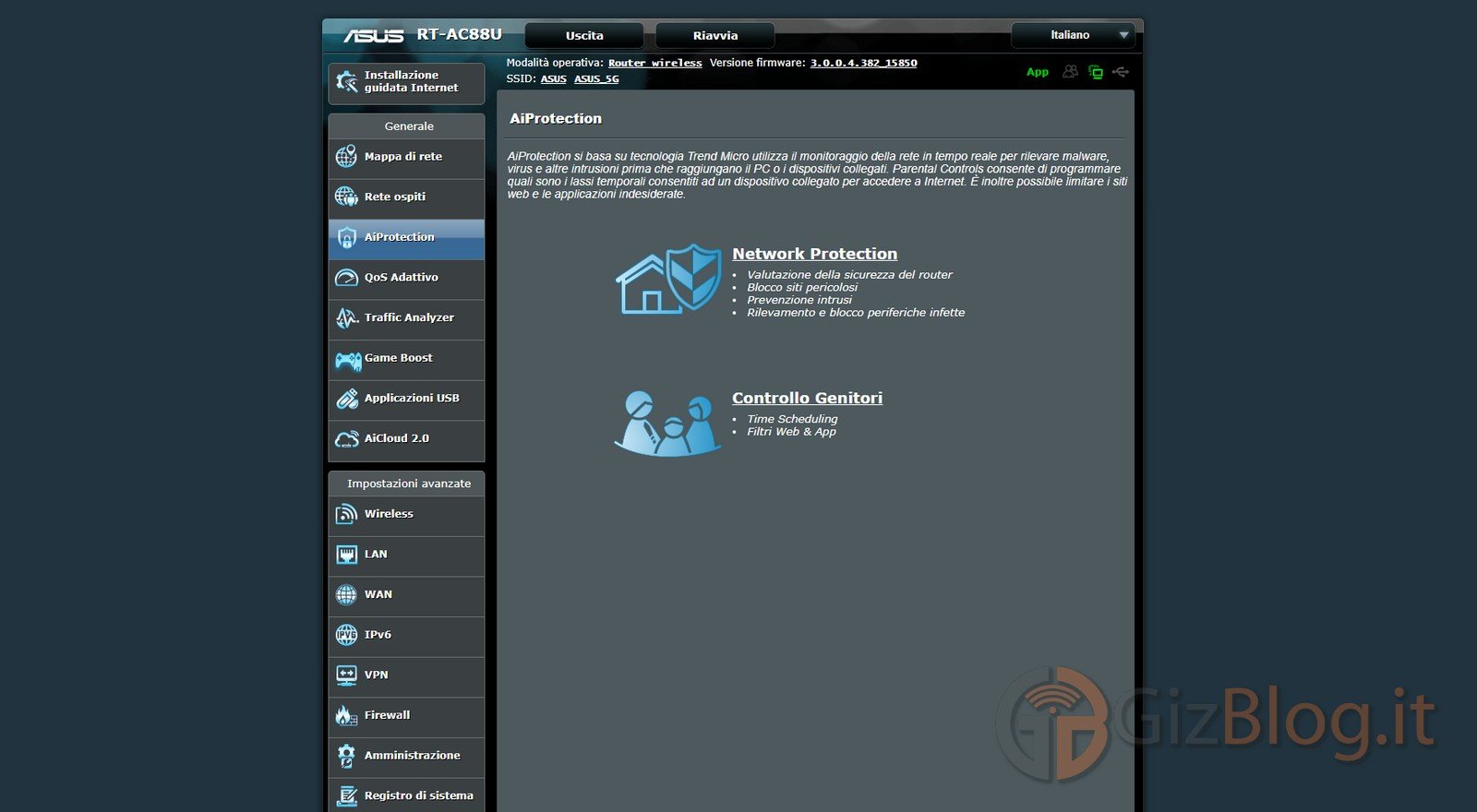Viewport: 1477px width, 812px height.
Task: Click 'Filtri Web & App' bullet text
Action: [791, 432]
